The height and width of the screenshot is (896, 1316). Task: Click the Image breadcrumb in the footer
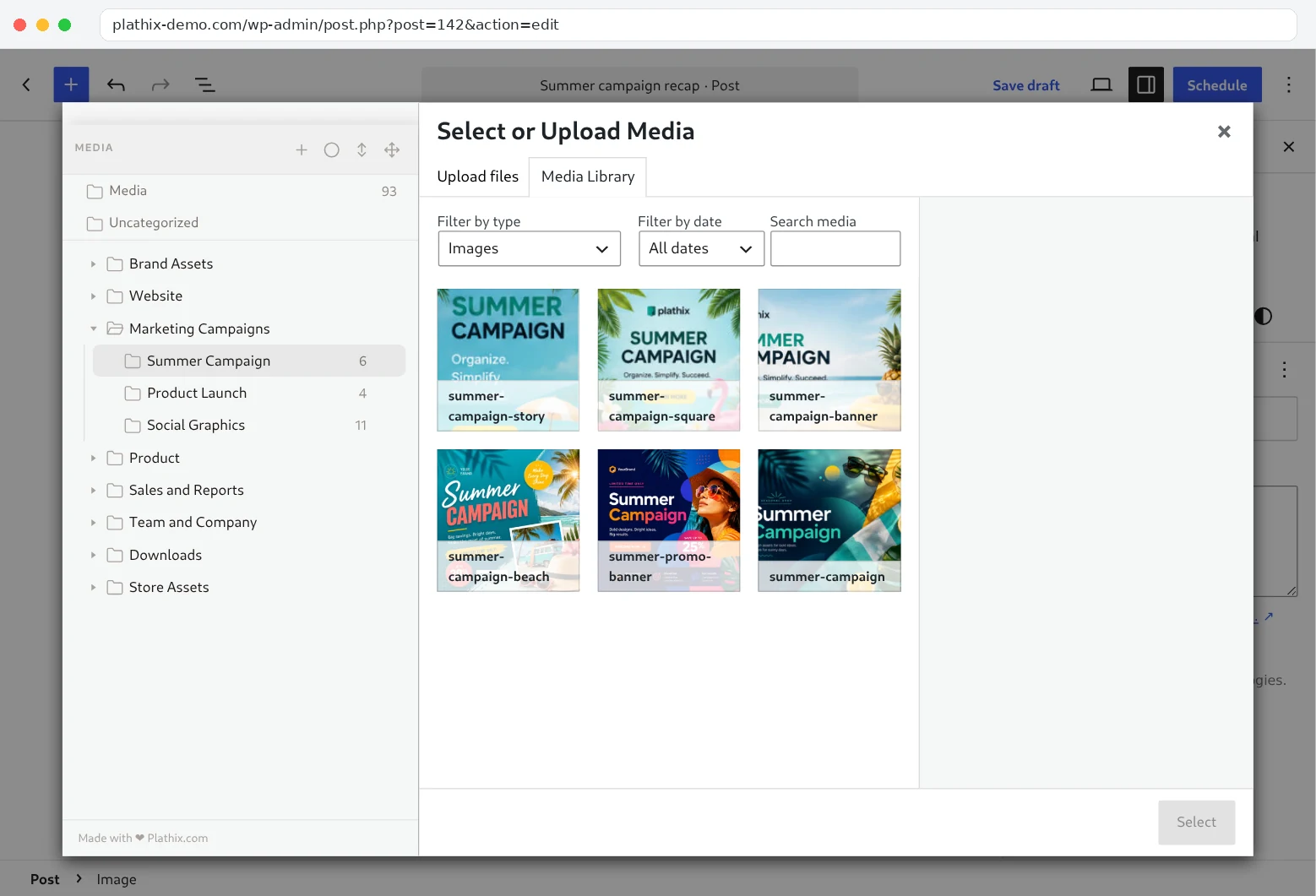click(117, 879)
